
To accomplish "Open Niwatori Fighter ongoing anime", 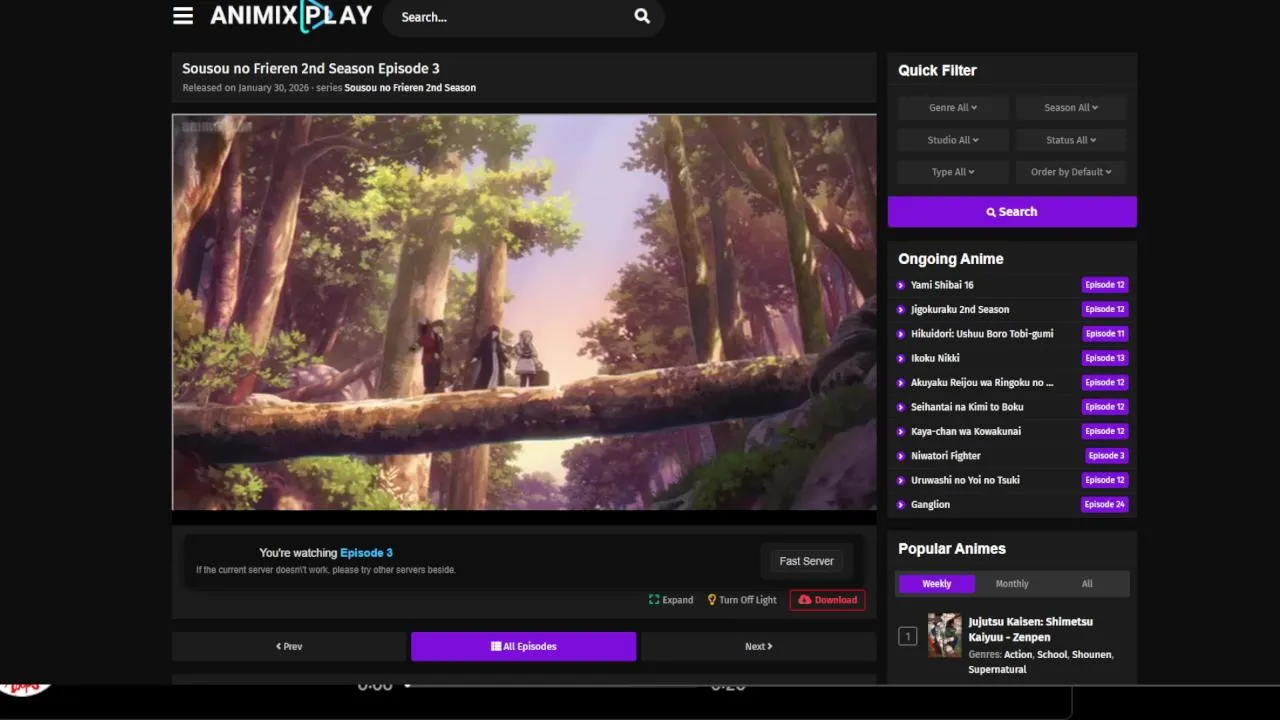I will [946, 456].
